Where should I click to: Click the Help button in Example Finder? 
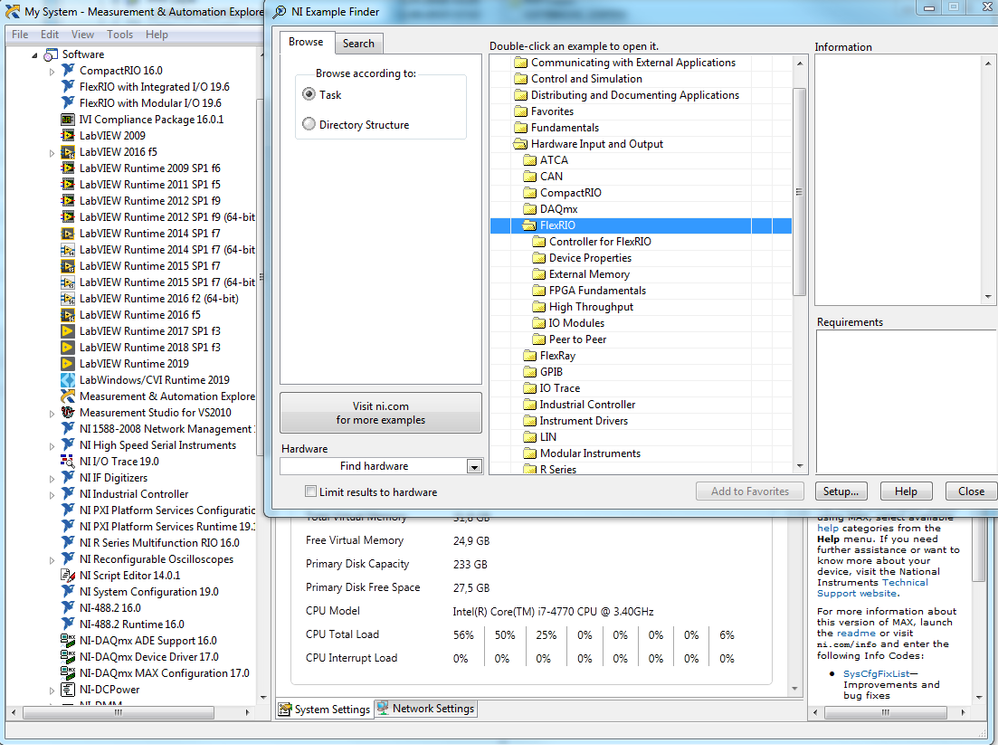point(906,491)
